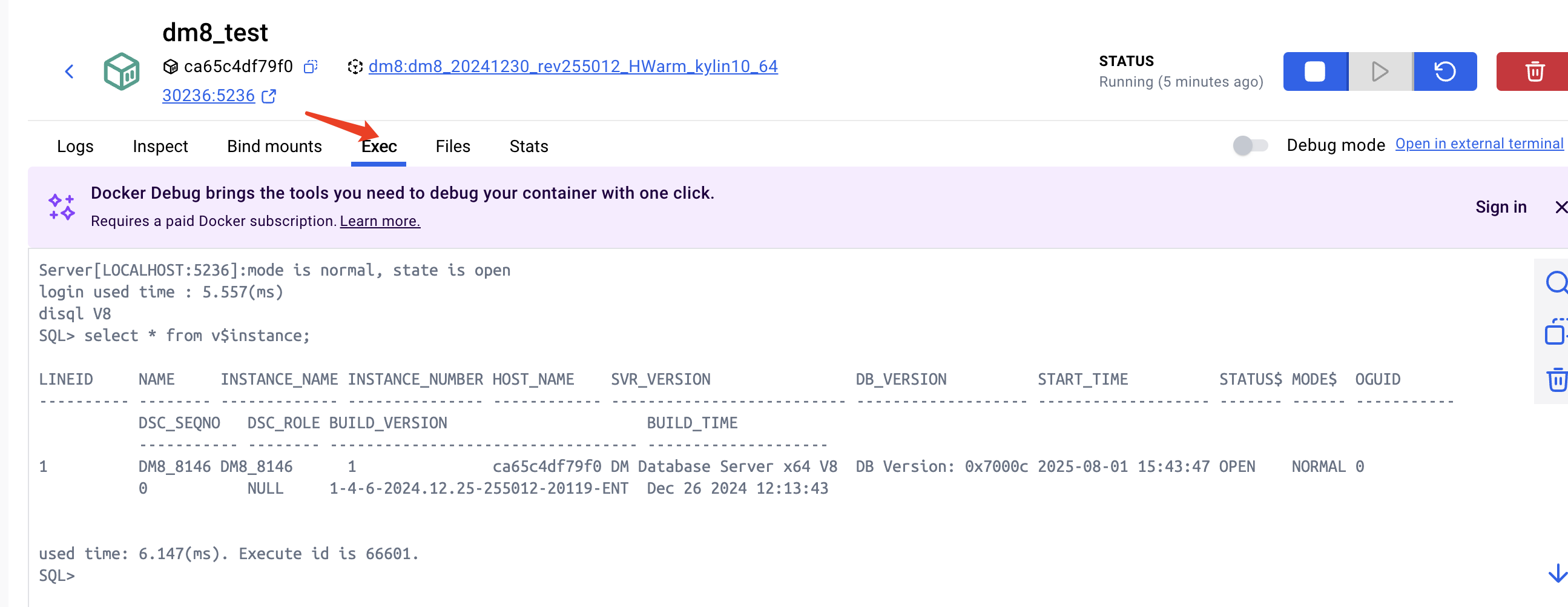Copy terminal output to clipboard

1555,333
